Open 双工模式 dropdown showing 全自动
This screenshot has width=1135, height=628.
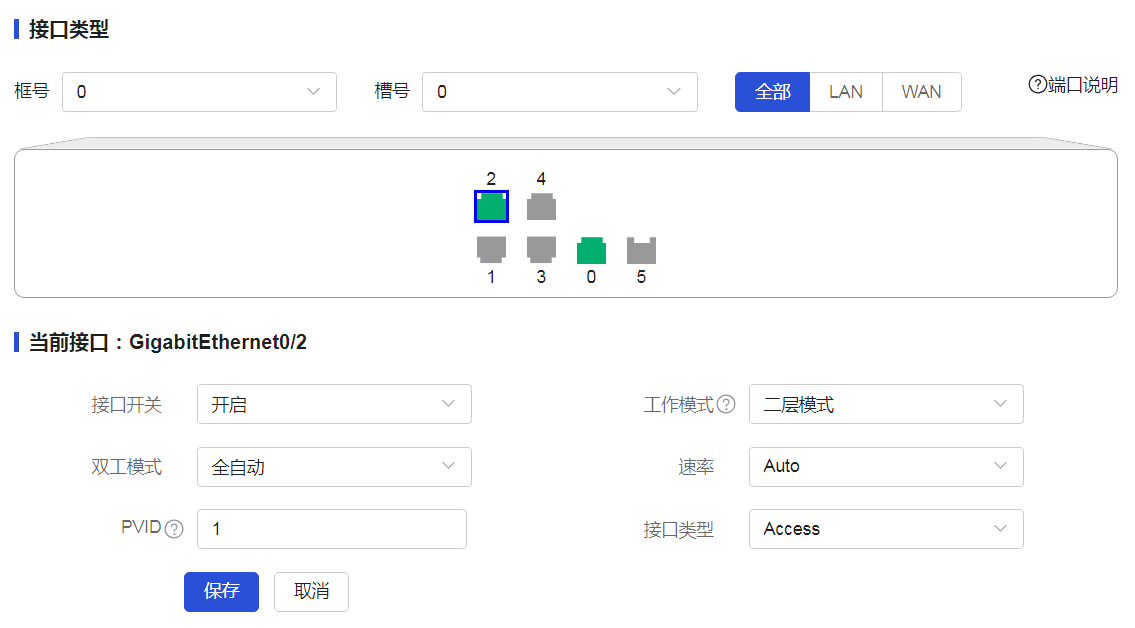coord(334,467)
